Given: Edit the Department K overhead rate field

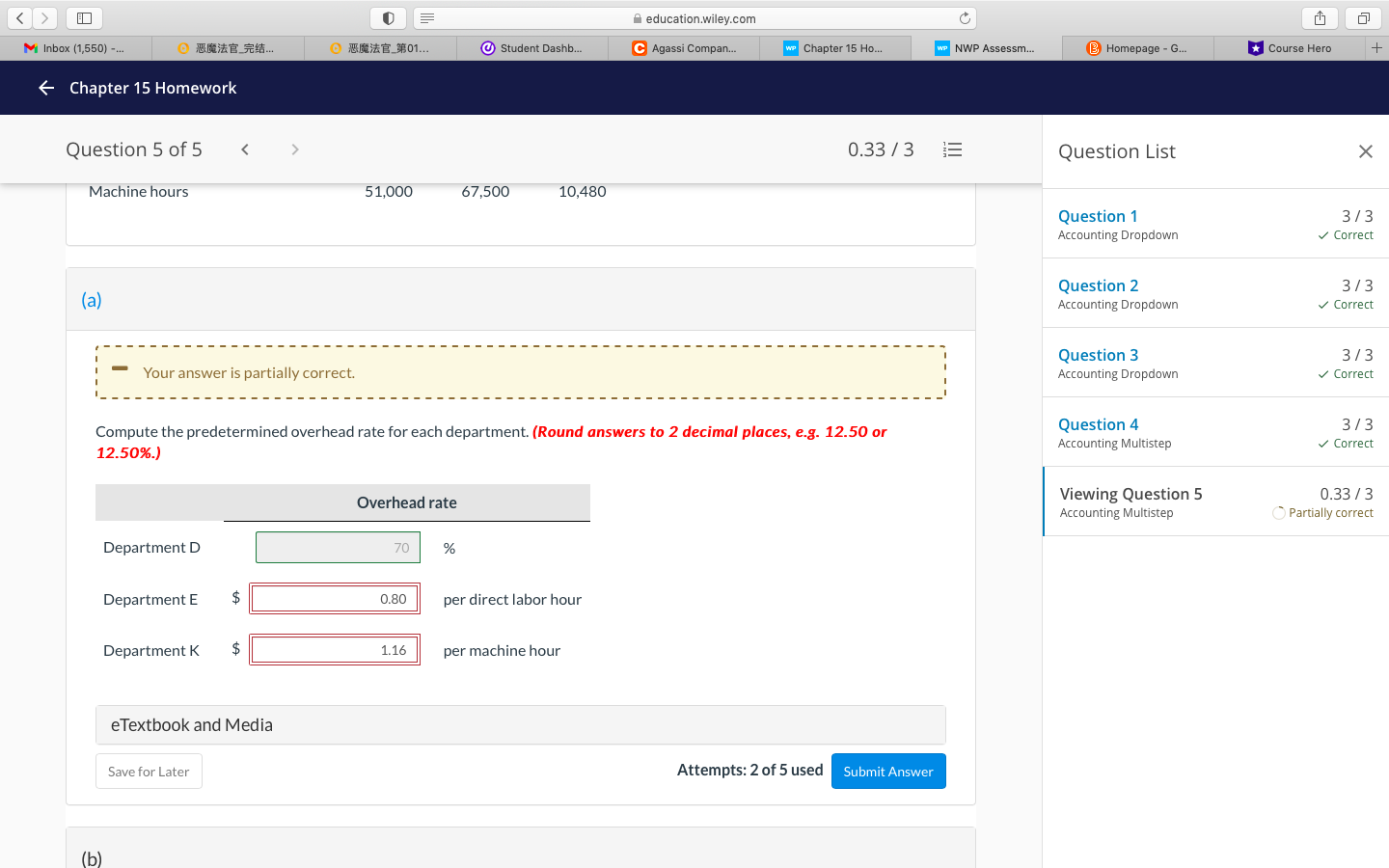Looking at the screenshot, I should click(x=335, y=650).
